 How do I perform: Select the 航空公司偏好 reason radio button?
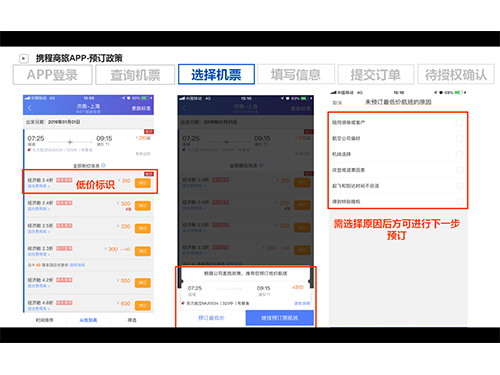click(459, 138)
